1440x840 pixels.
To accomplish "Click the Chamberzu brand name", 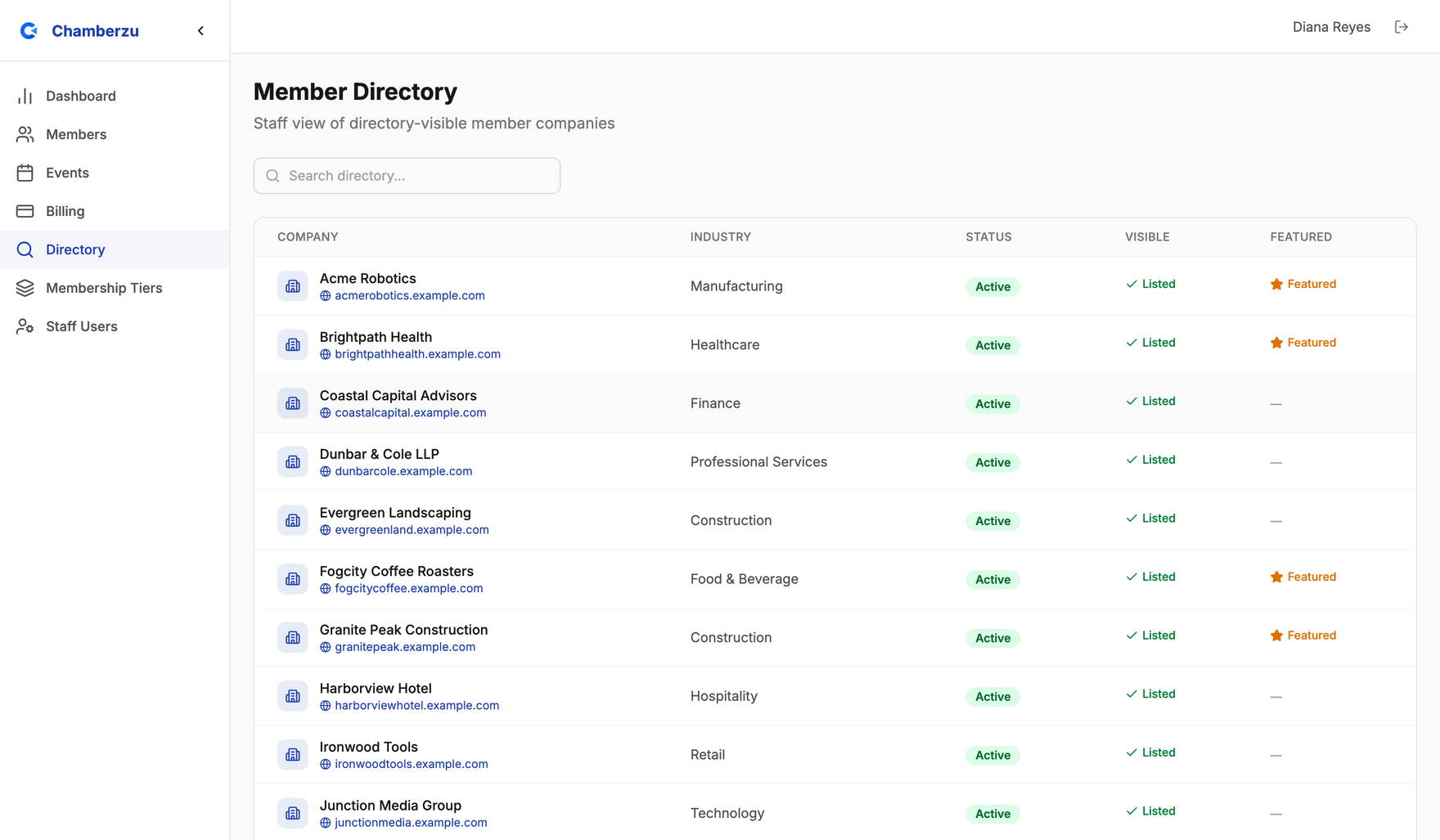I will click(x=96, y=31).
